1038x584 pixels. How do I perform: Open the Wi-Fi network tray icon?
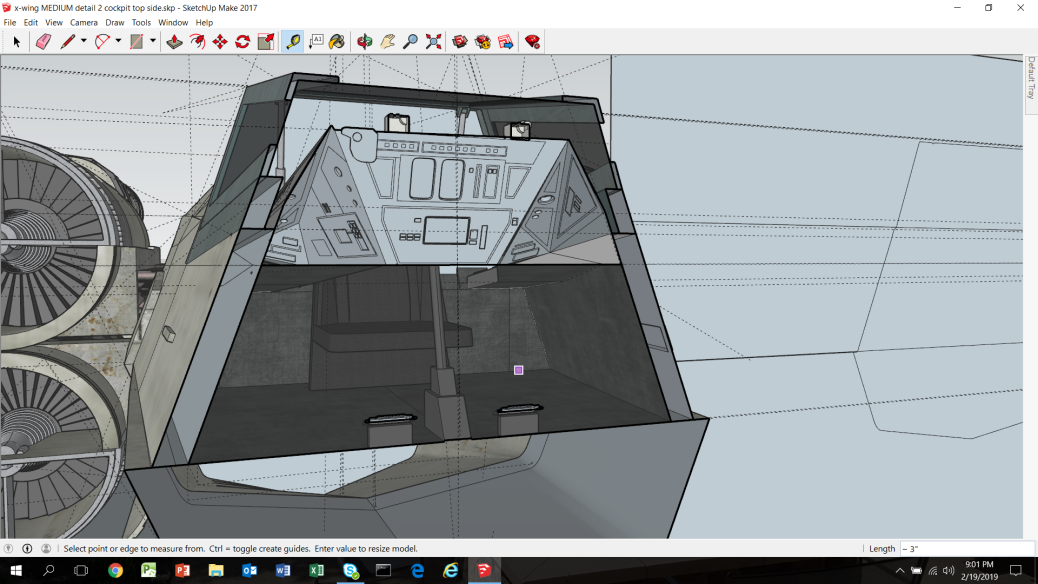[x=933, y=571]
